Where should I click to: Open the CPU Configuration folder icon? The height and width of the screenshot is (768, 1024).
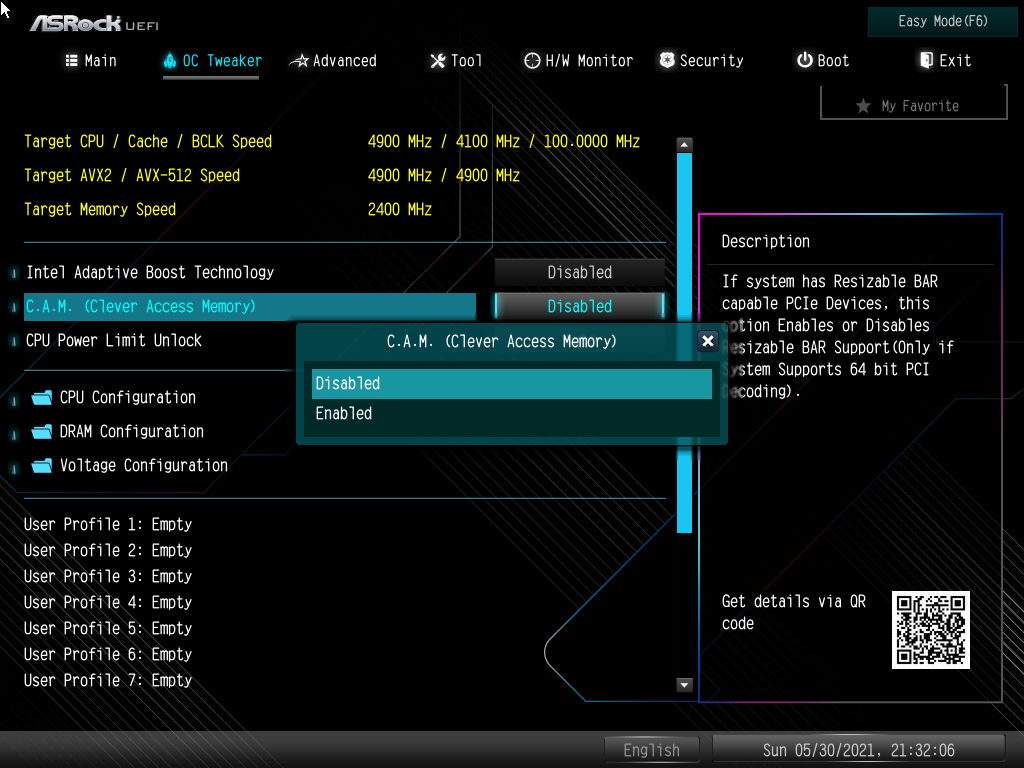[x=41, y=398]
